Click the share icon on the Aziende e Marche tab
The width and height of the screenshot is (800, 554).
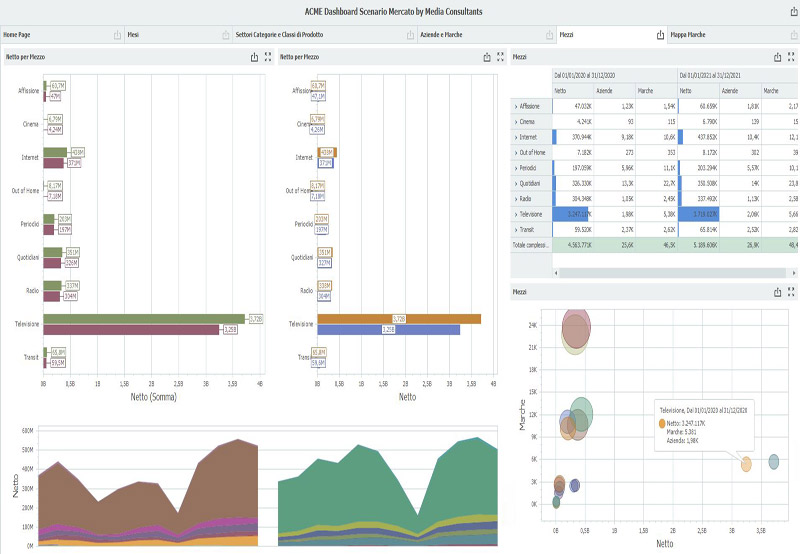(546, 35)
